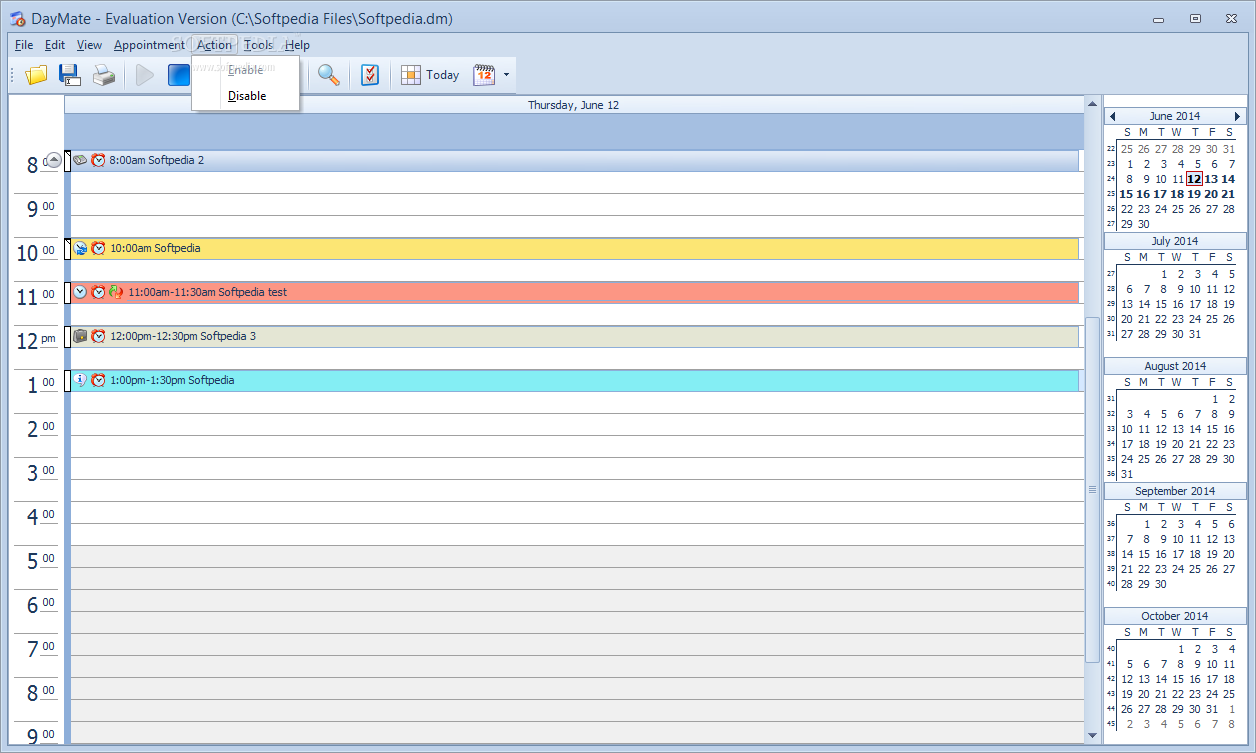Click the scrollbar down arrow of schedule
Image resolution: width=1256 pixels, height=753 pixels.
(1092, 737)
